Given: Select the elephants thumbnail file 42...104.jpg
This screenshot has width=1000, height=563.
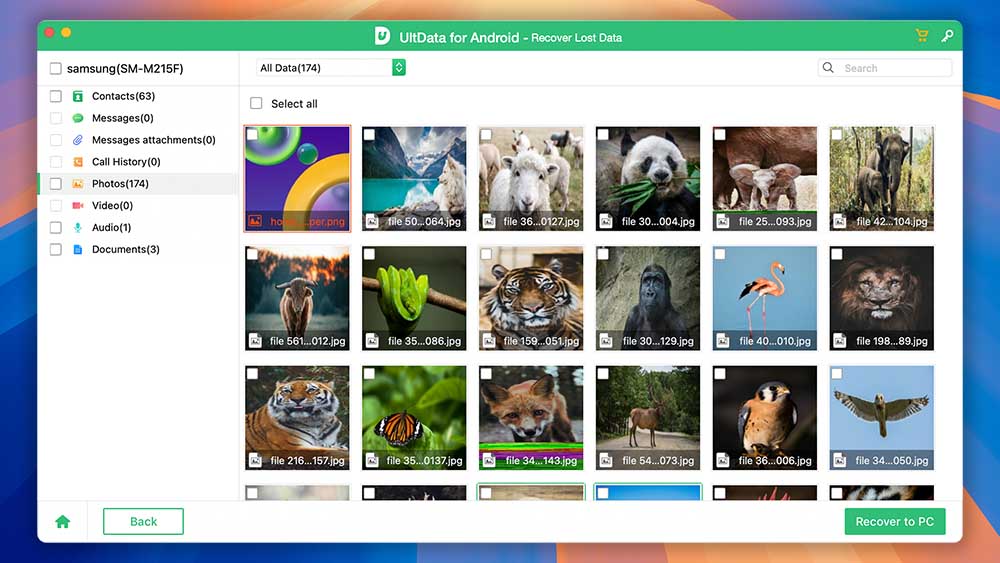Looking at the screenshot, I should click(881, 179).
